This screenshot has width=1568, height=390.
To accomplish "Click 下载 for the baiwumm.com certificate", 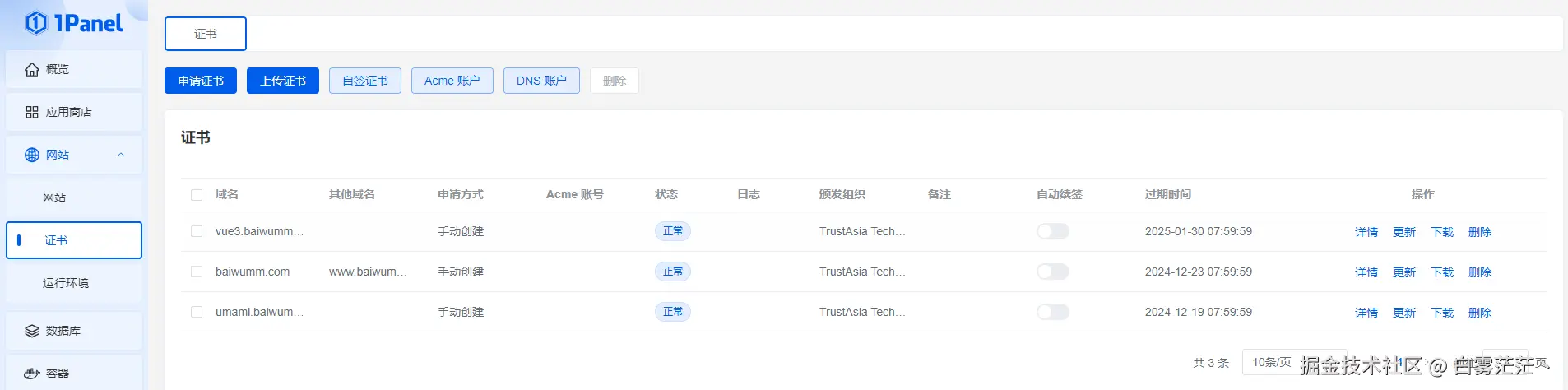I will [x=1441, y=272].
